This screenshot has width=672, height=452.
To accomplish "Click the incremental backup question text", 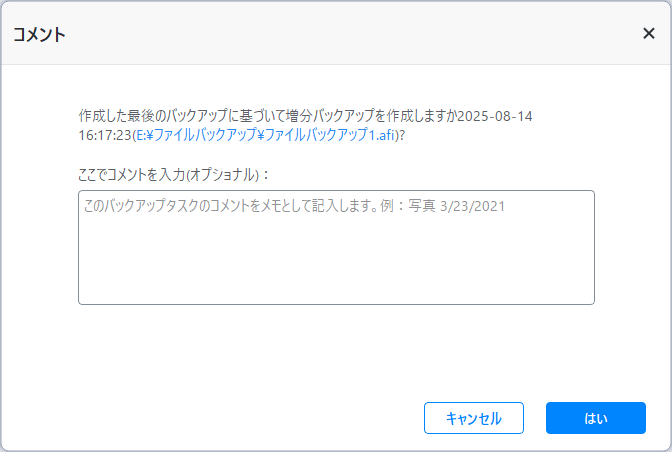I will coord(267,116).
